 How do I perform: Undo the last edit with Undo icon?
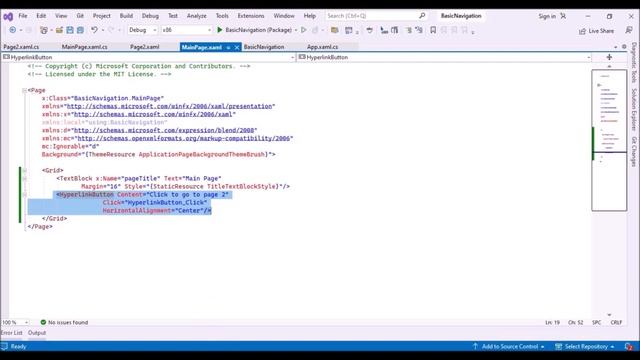pyautogui.click(x=94, y=30)
